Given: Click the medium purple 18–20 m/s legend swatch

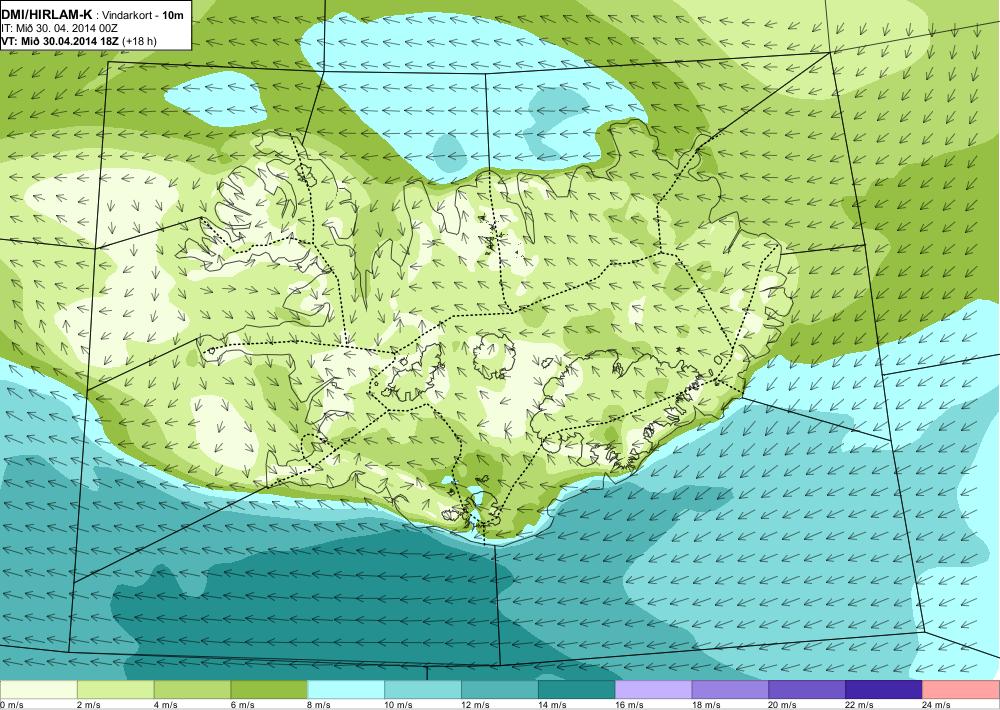Looking at the screenshot, I should (x=730, y=690).
